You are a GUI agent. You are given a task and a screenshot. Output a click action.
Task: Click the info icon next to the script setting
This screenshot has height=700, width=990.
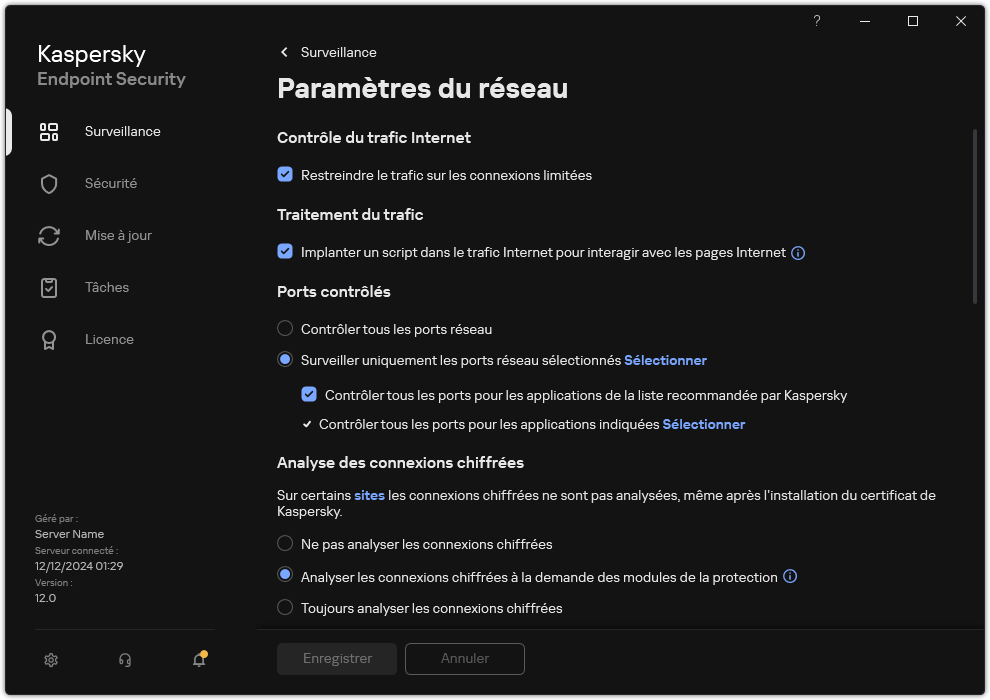click(x=797, y=252)
